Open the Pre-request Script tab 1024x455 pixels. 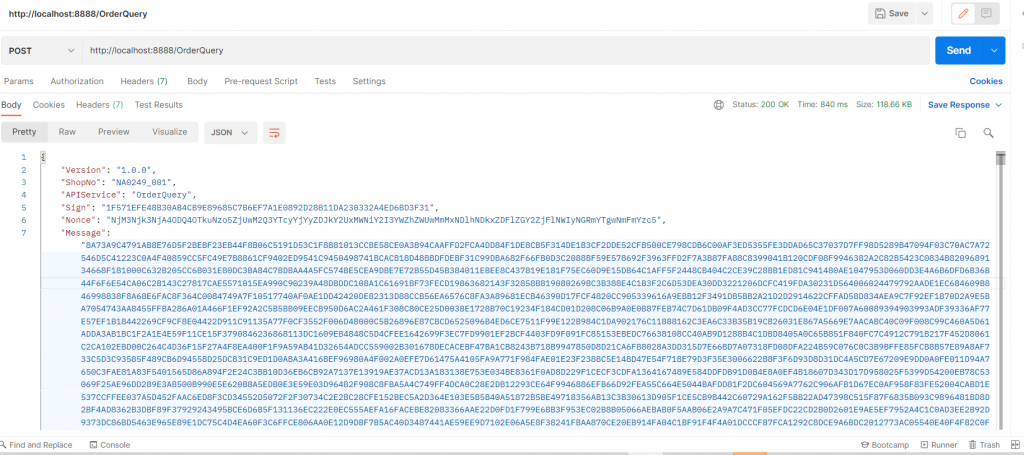261,82
